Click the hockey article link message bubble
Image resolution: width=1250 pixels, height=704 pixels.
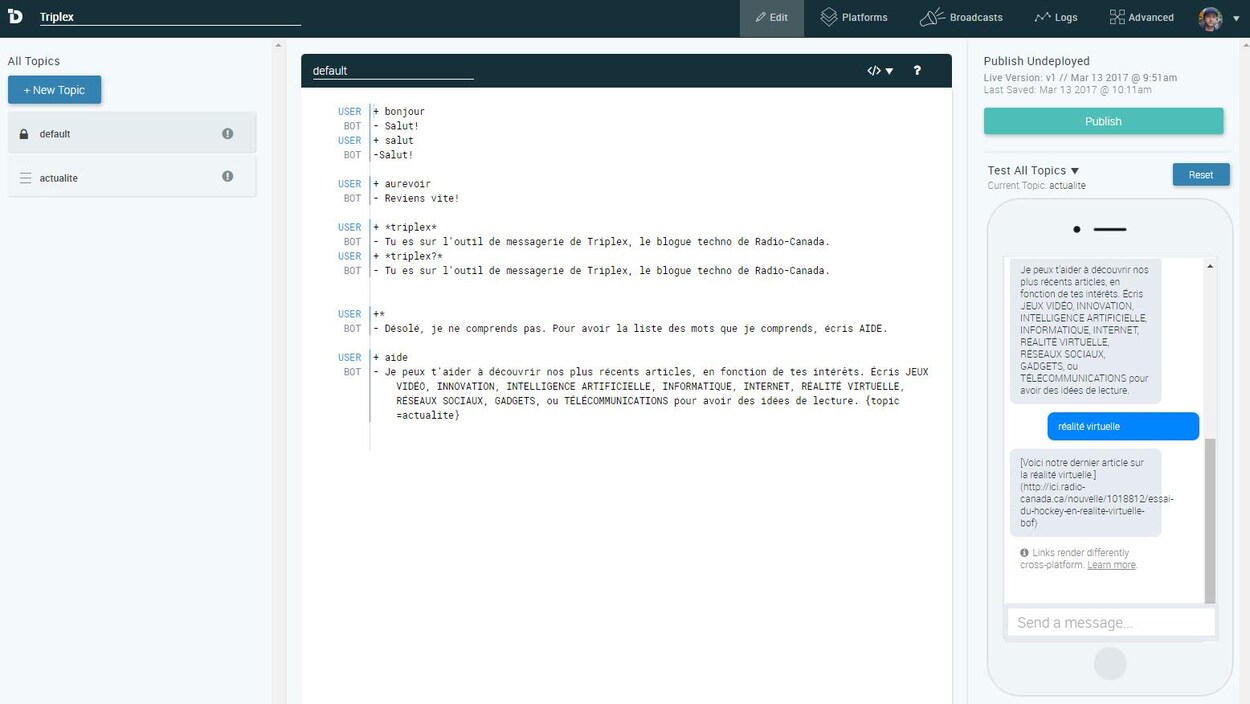tap(1086, 492)
